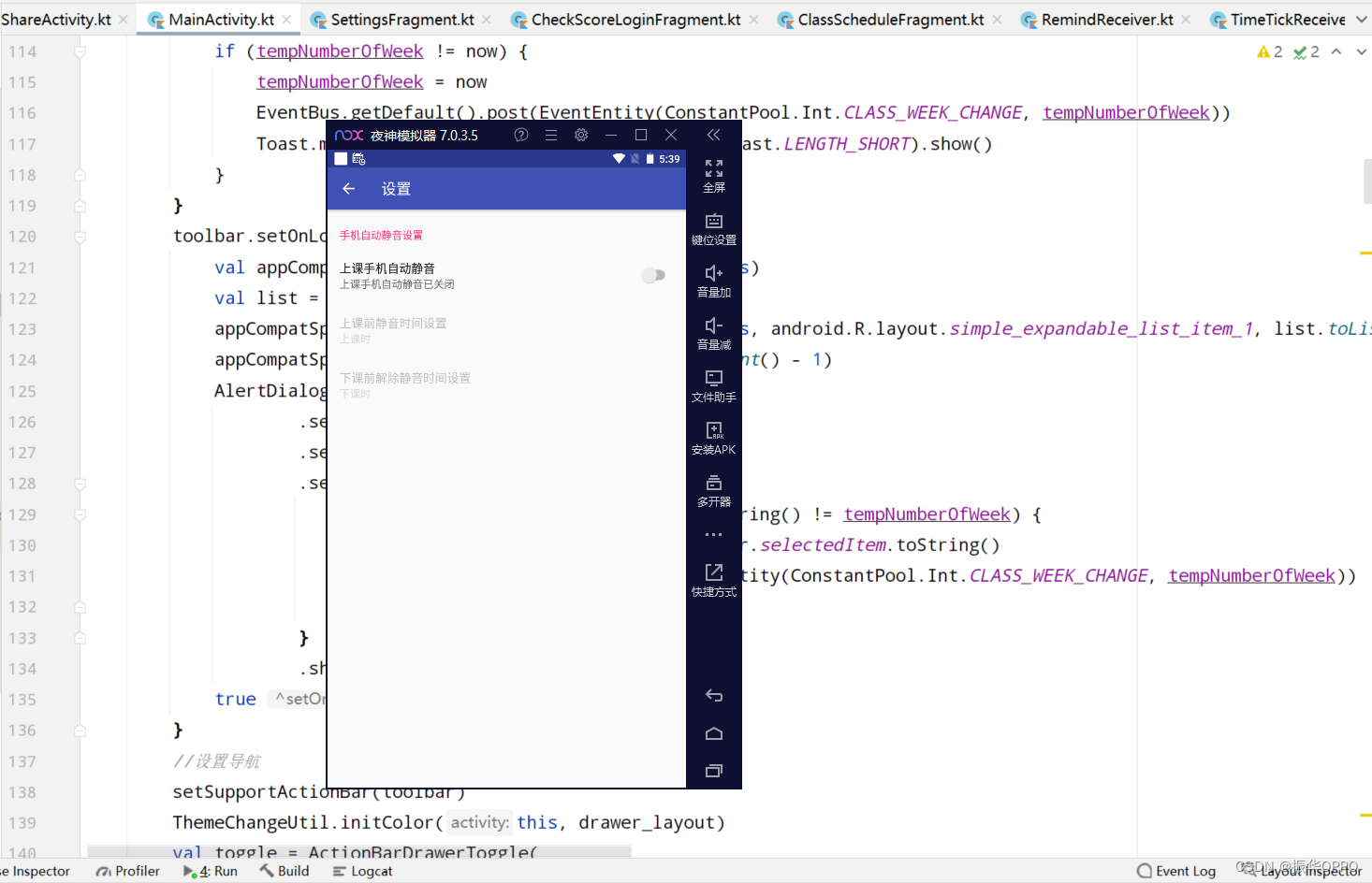
Task: Collapse code fold at line 114
Action: point(80,51)
